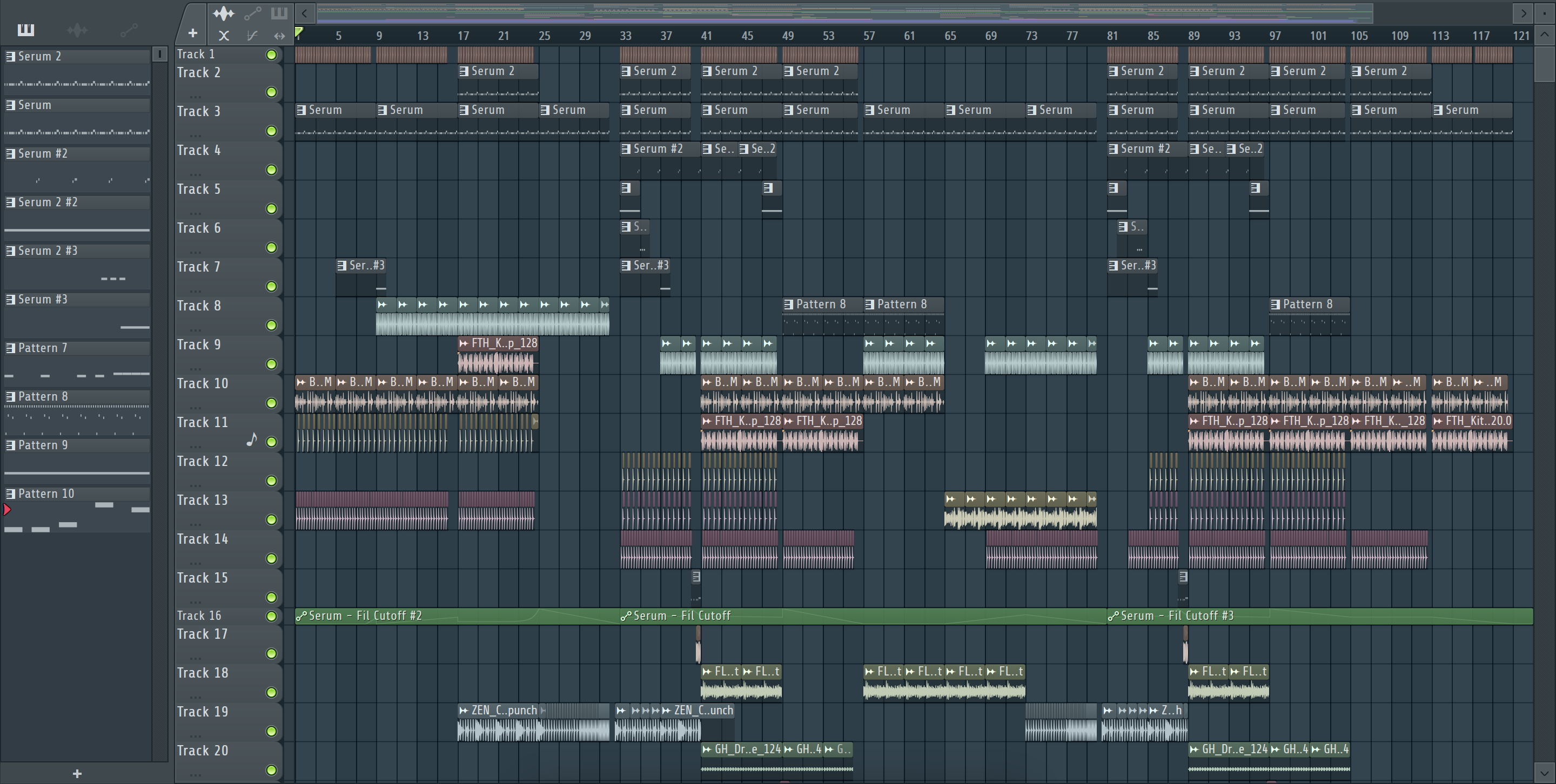This screenshot has width=1556, height=784.
Task: Click the right scroll arrow above timeline
Action: [1524, 12]
